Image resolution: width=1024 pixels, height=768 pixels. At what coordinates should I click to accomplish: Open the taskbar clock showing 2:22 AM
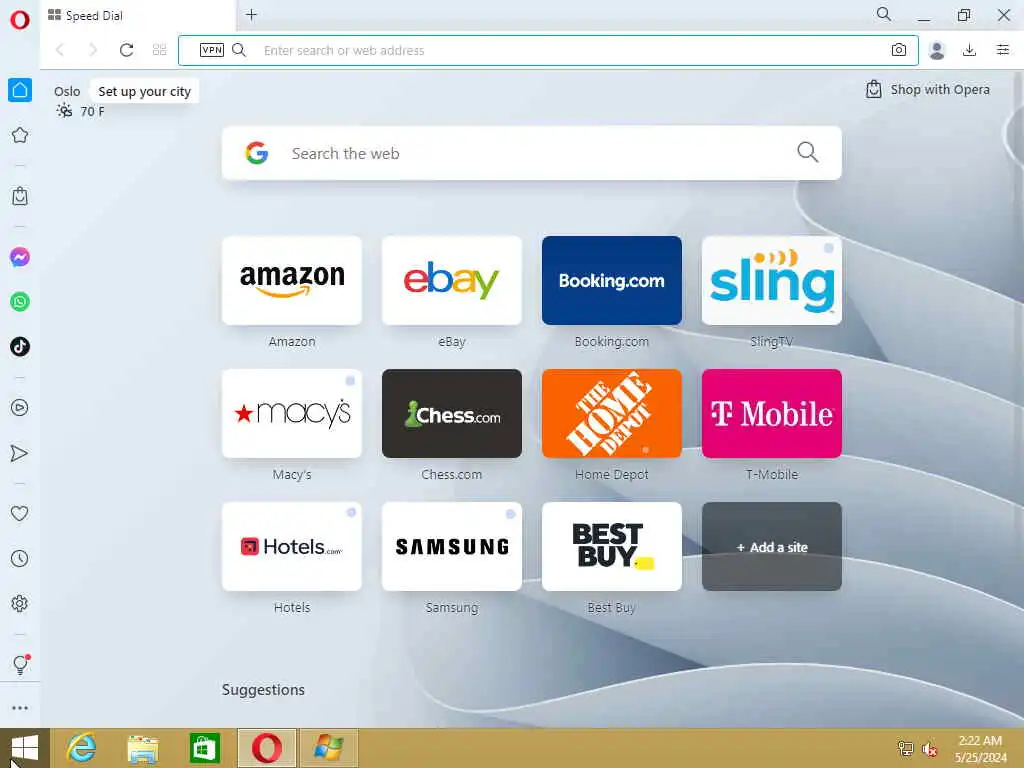[x=980, y=748]
